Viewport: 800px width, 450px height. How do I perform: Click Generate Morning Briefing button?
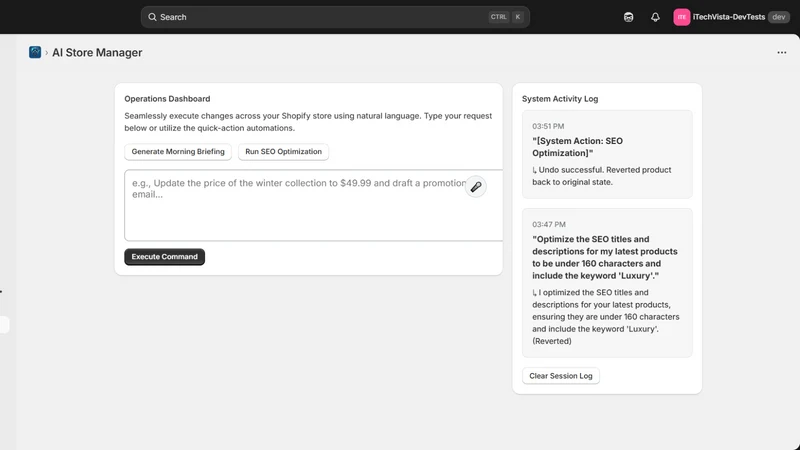pos(178,152)
